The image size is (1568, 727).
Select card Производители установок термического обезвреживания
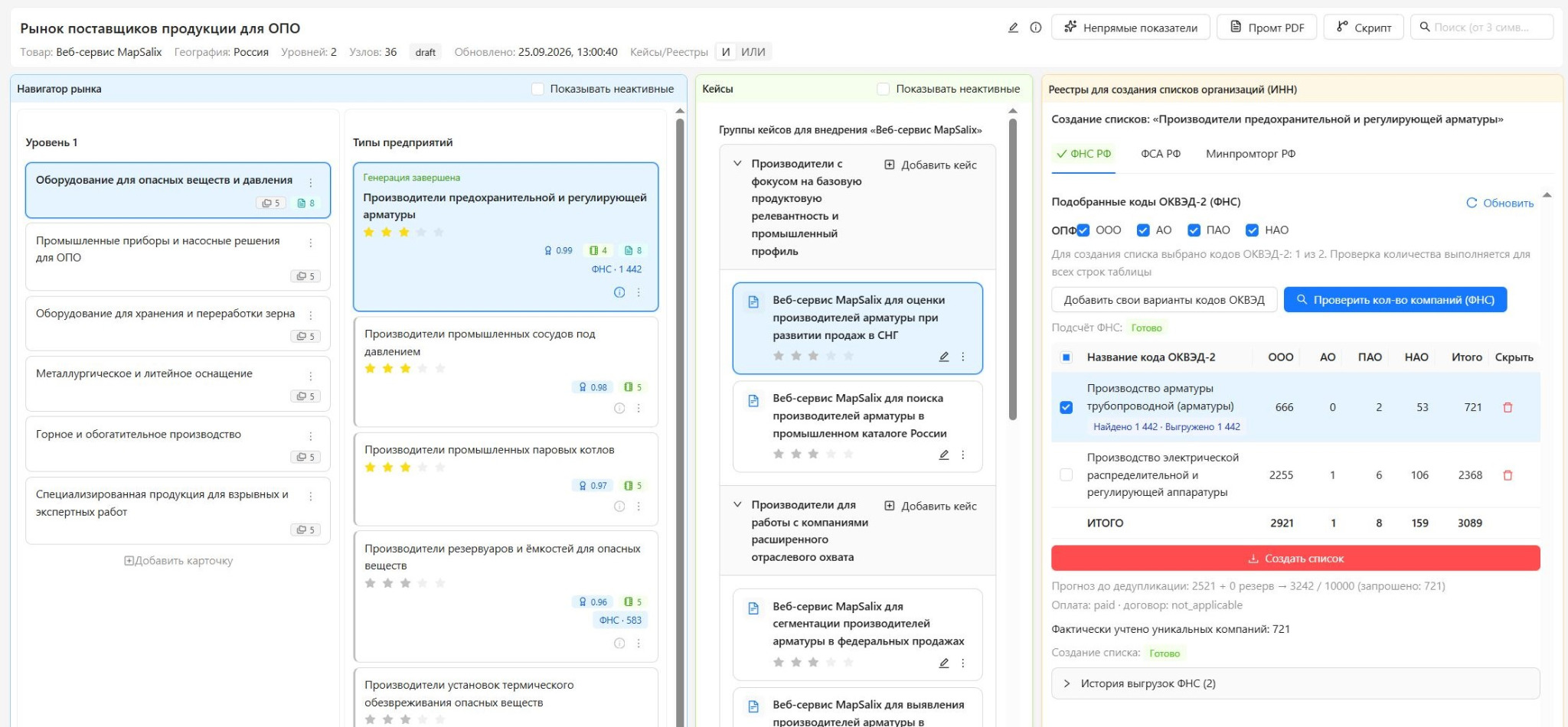[x=505, y=697]
